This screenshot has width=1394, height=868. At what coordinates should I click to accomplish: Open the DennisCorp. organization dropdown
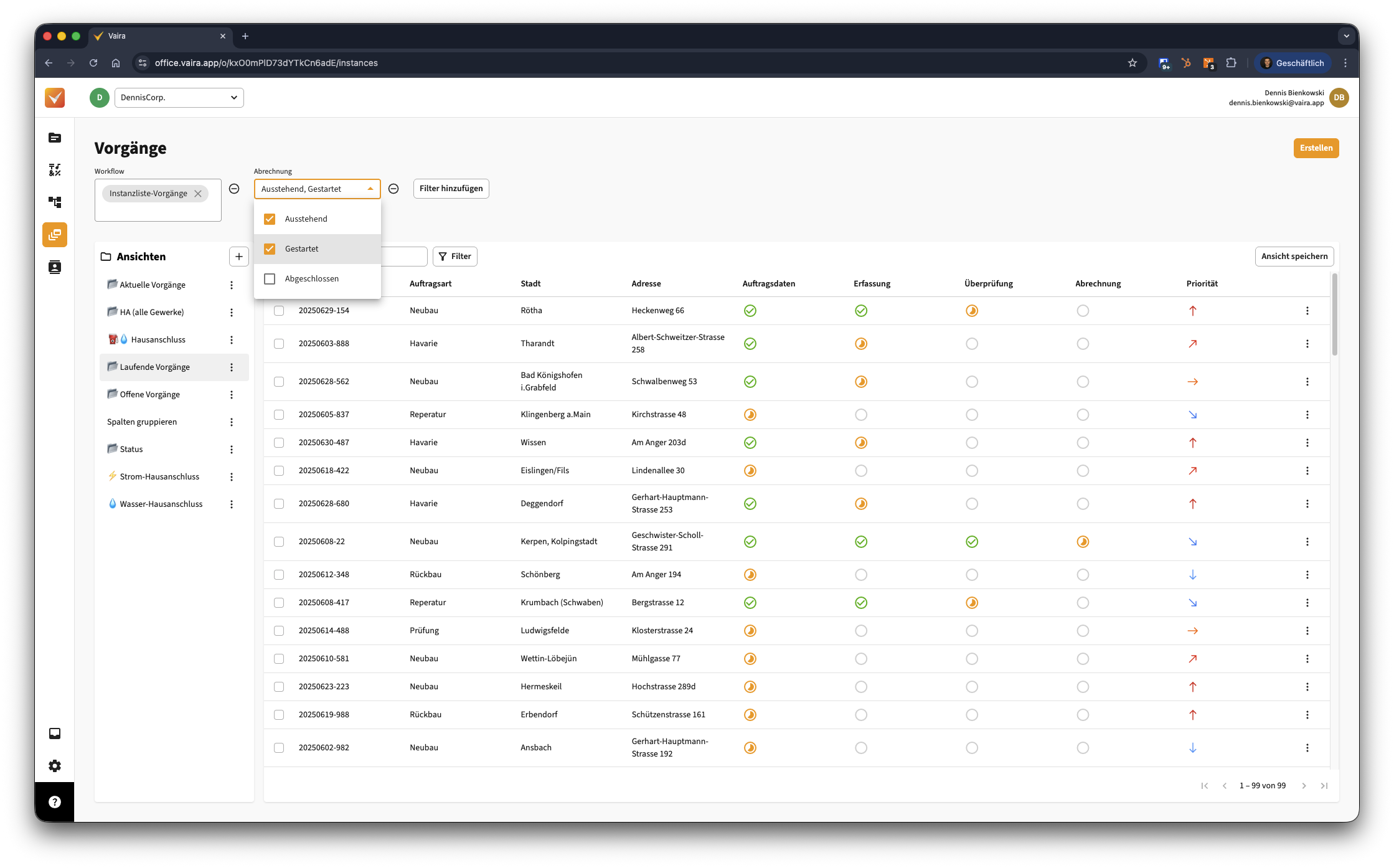pos(179,98)
